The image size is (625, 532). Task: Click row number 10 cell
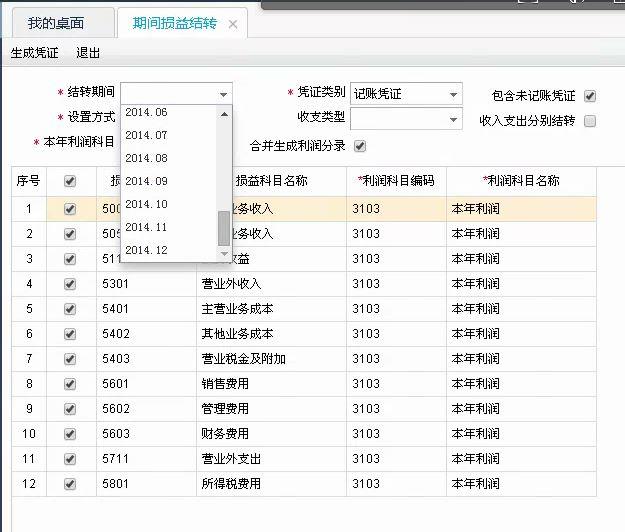click(x=29, y=434)
